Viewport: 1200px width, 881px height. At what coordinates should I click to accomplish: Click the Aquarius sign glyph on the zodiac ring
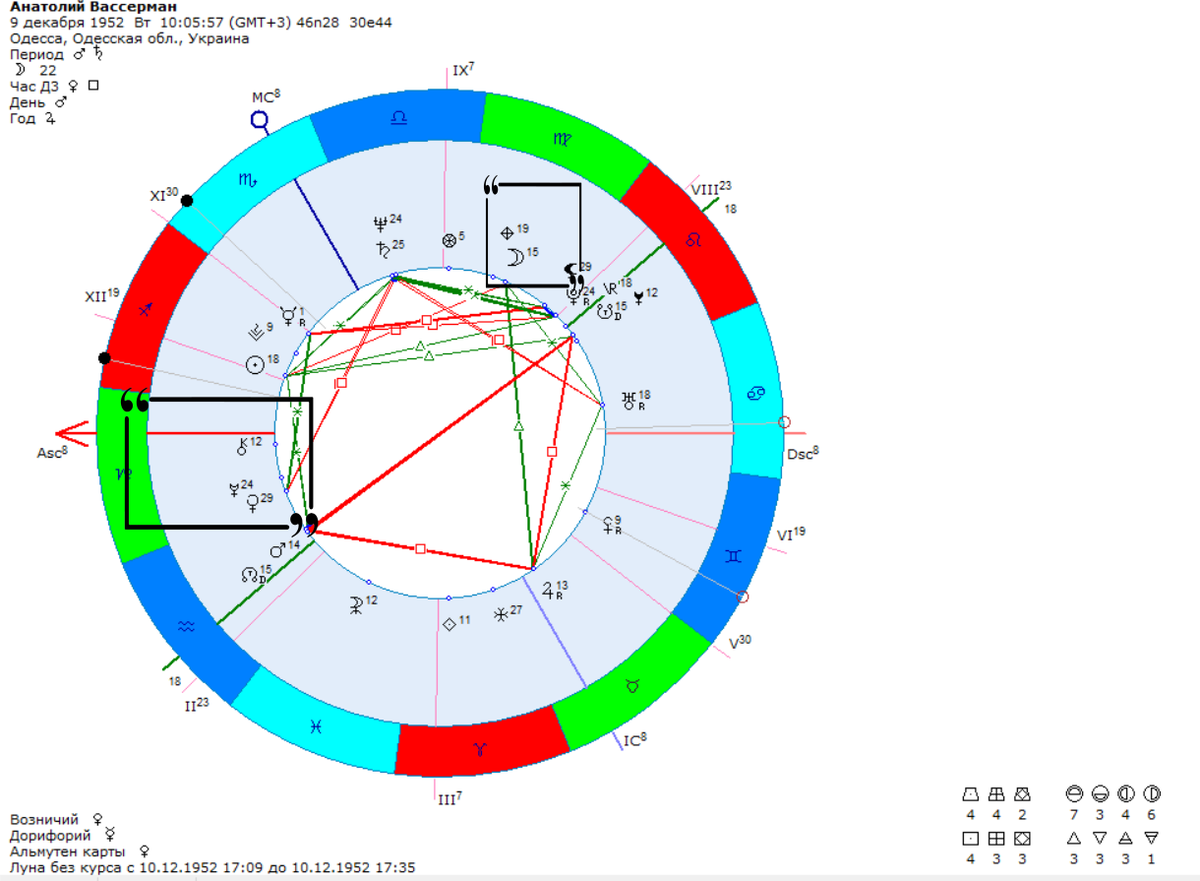tap(184, 627)
